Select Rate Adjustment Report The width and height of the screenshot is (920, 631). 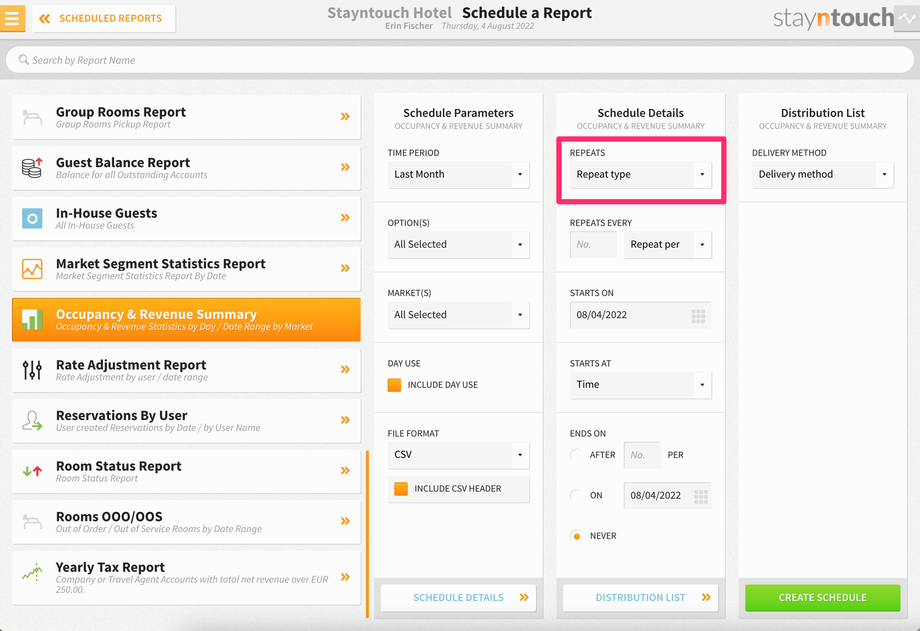(x=186, y=370)
